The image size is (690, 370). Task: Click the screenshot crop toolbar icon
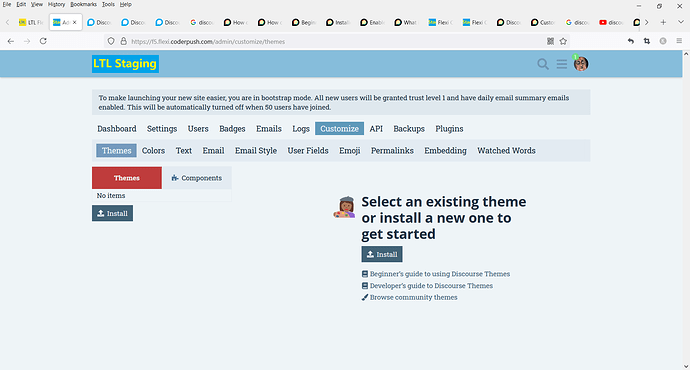(646, 41)
